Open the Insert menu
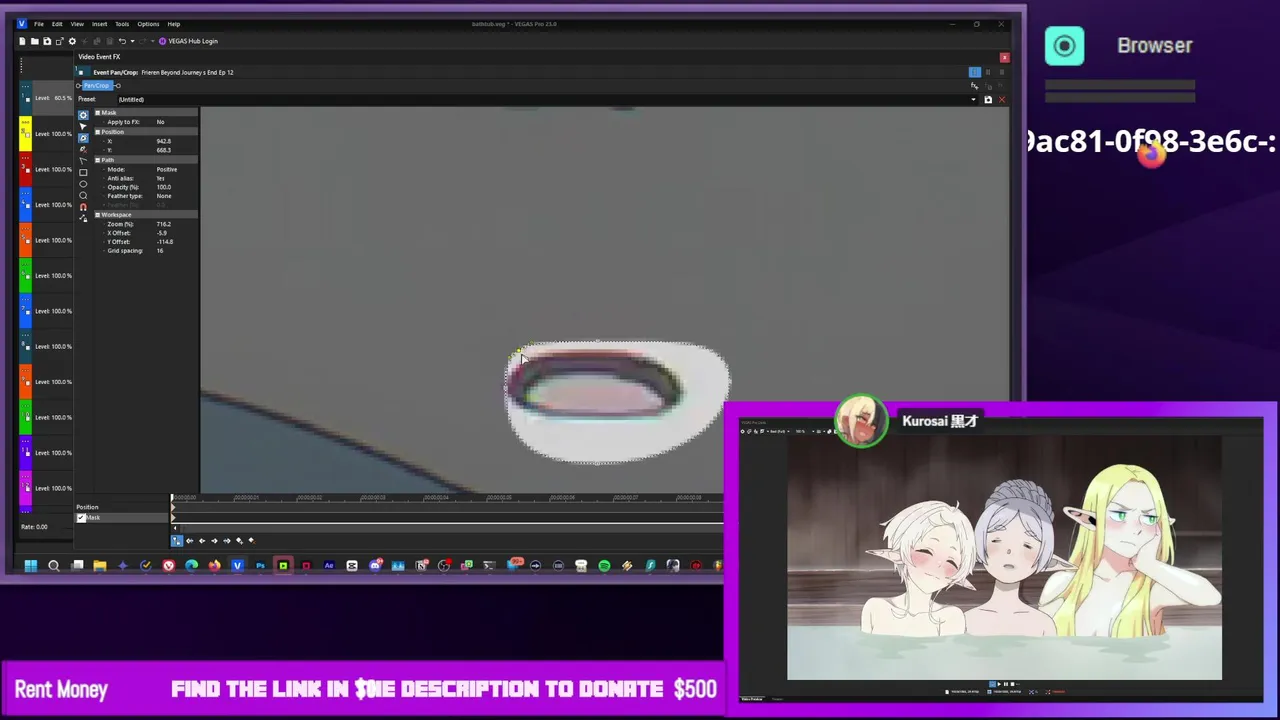The height and width of the screenshot is (720, 1280). (x=99, y=24)
